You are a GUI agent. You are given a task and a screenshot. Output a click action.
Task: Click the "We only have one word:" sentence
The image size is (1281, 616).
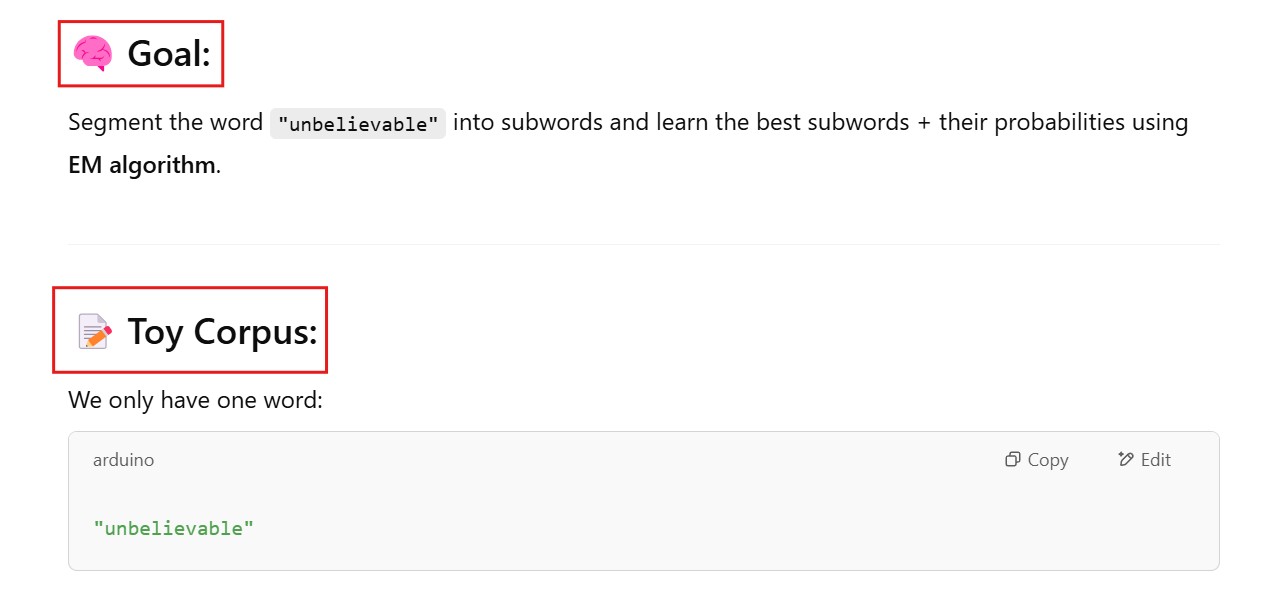click(195, 401)
